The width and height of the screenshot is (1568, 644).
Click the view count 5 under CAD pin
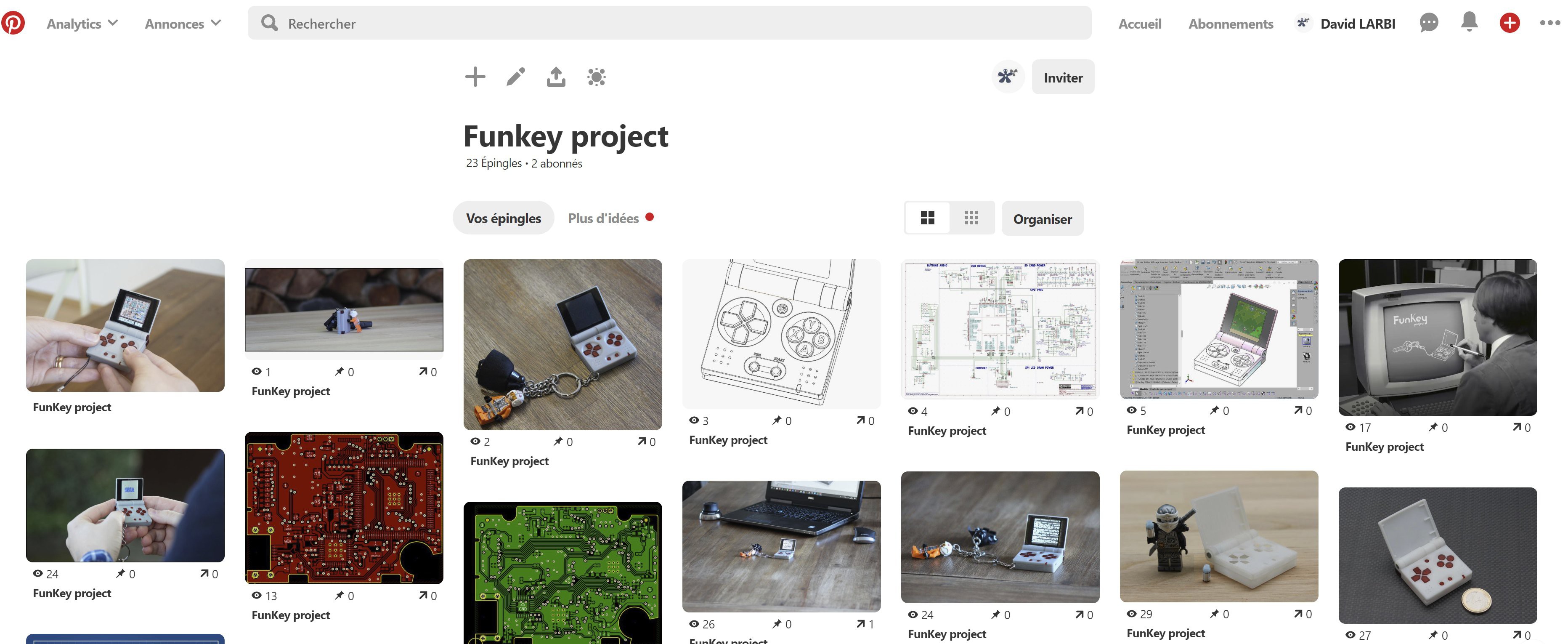click(x=1143, y=411)
